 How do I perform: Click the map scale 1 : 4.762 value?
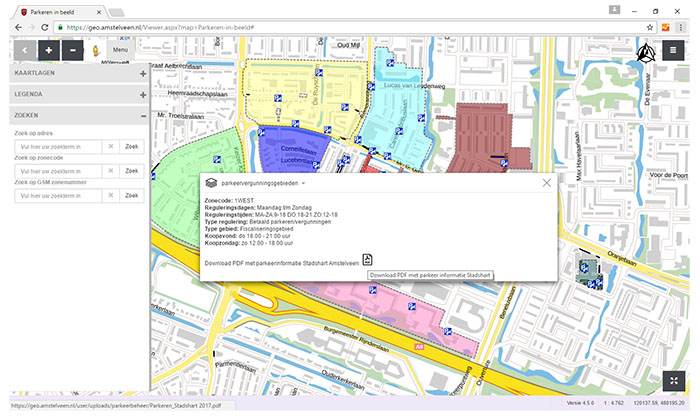click(x=614, y=403)
